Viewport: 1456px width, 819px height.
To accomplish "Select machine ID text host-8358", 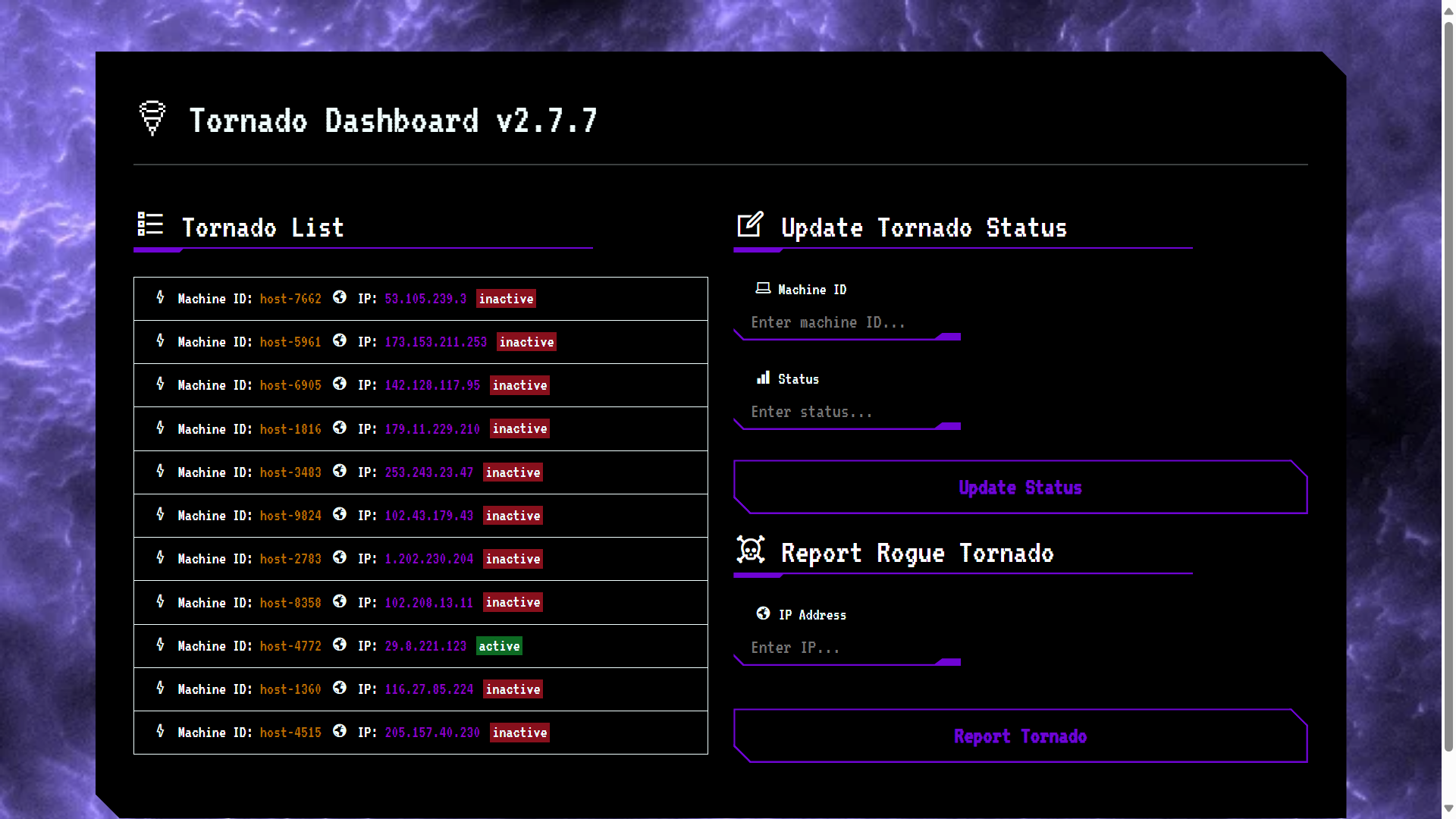I will (x=290, y=604).
